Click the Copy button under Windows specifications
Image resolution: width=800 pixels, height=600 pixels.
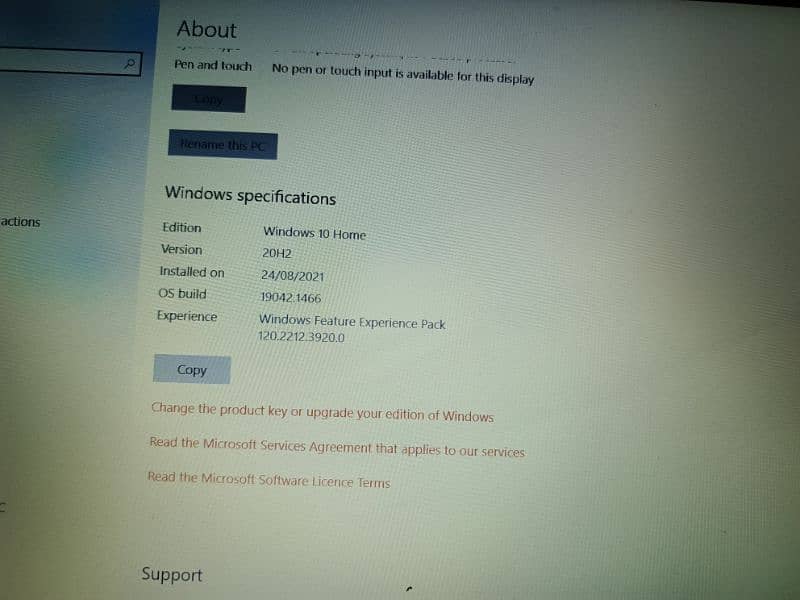(x=192, y=369)
